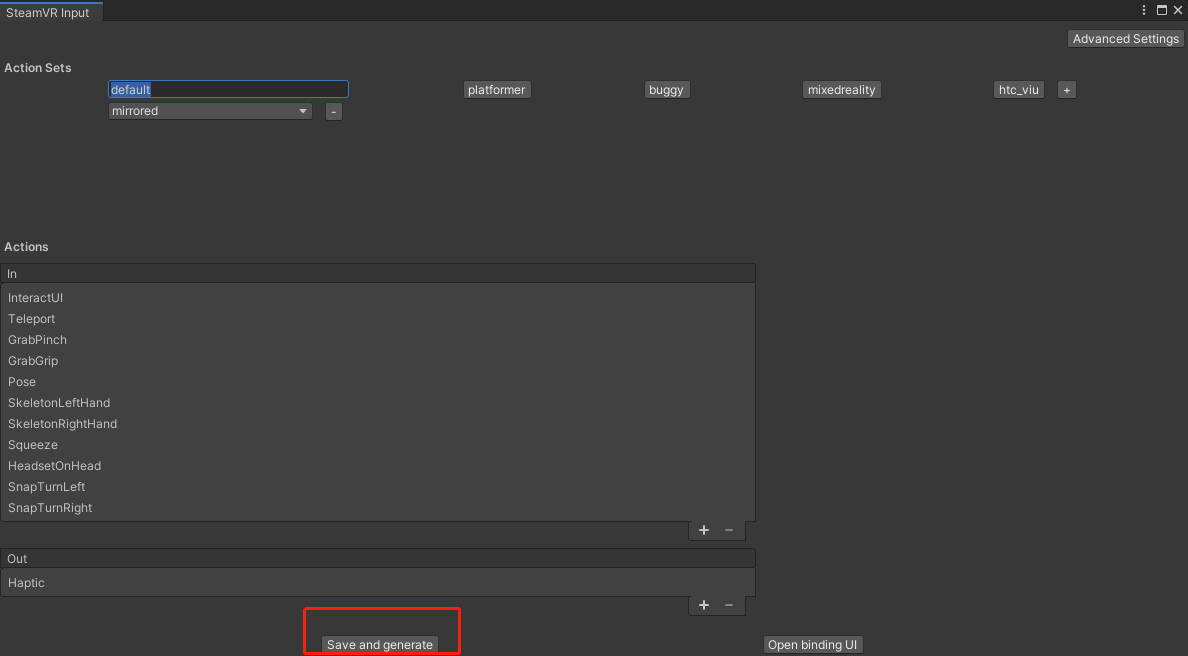Select the SkeletonRightHand action
Image resolution: width=1188 pixels, height=656 pixels.
pos(378,424)
